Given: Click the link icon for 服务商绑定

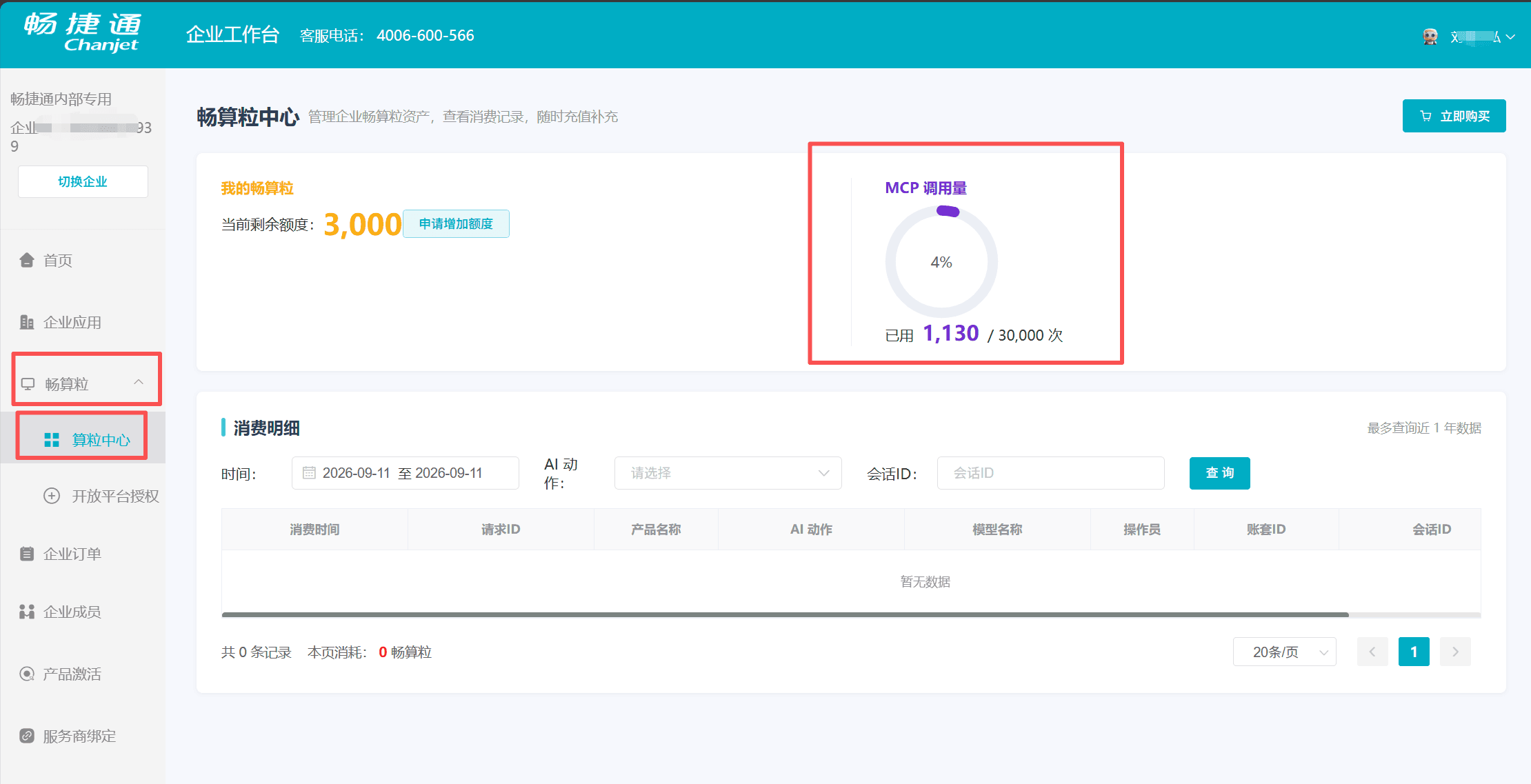Looking at the screenshot, I should click(x=27, y=736).
